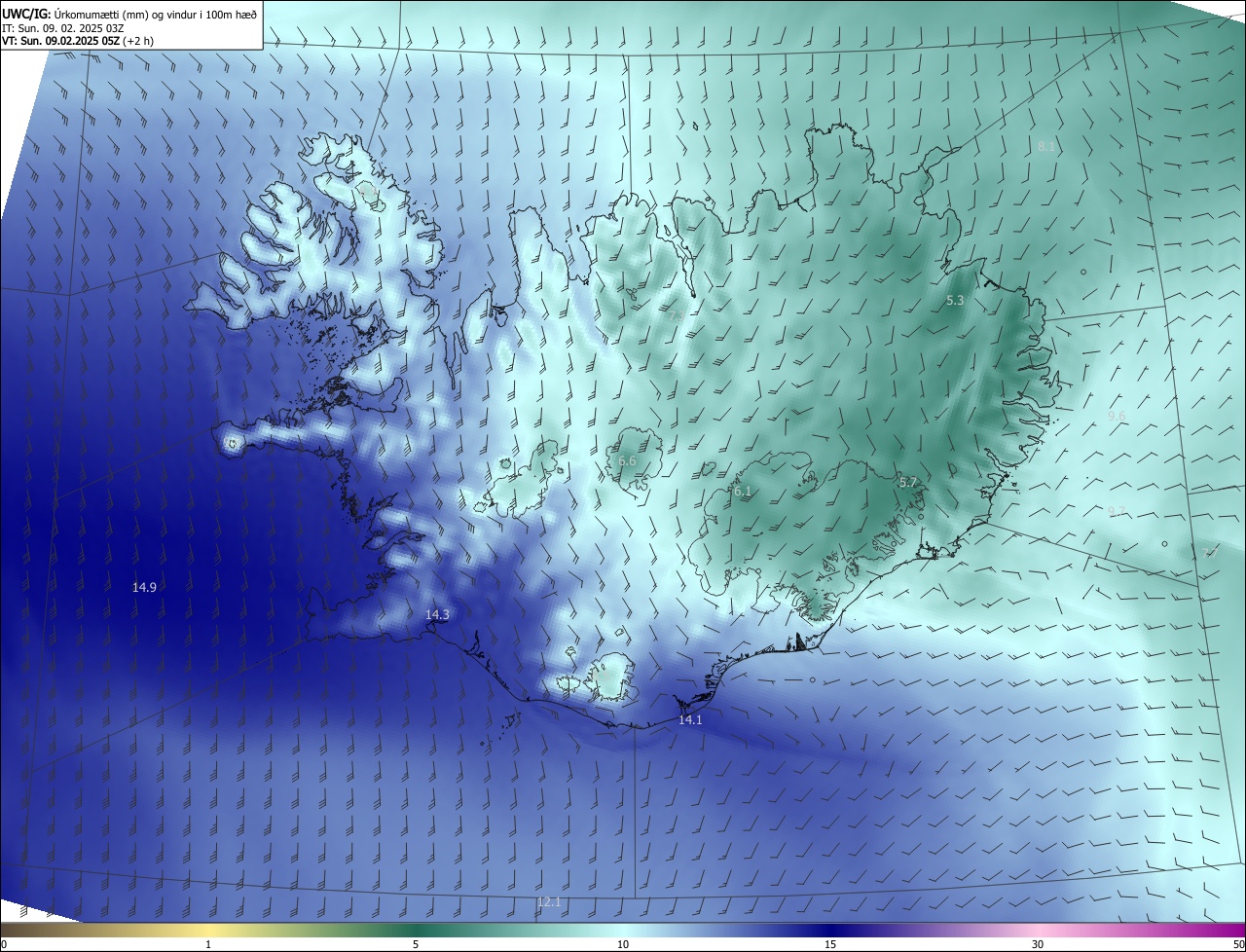Click the 5.3 value label in east Iceland
Viewport: 1246px width, 952px height.
[955, 301]
